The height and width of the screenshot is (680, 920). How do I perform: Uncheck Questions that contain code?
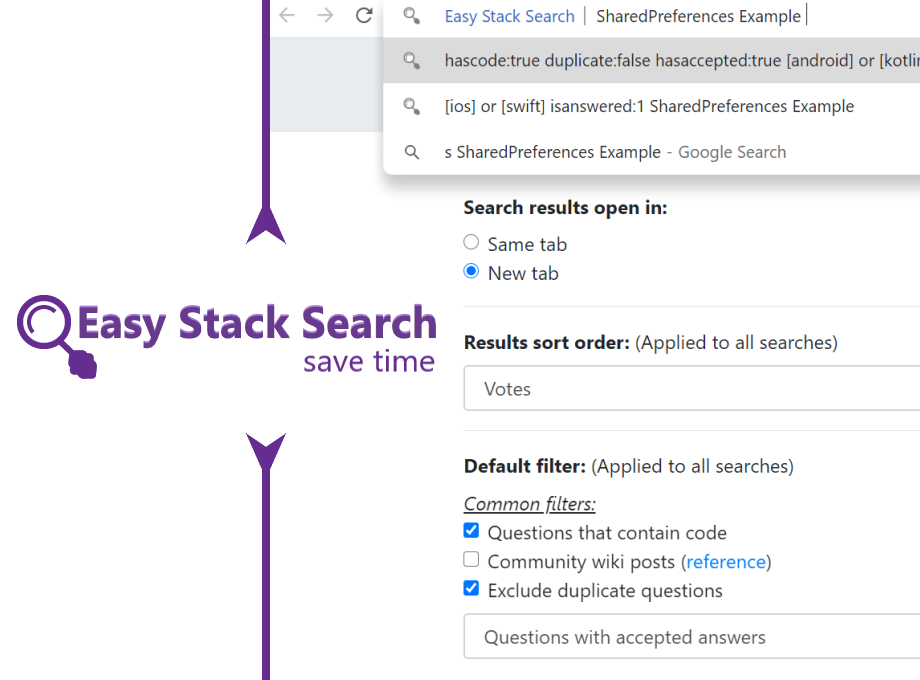tap(471, 530)
